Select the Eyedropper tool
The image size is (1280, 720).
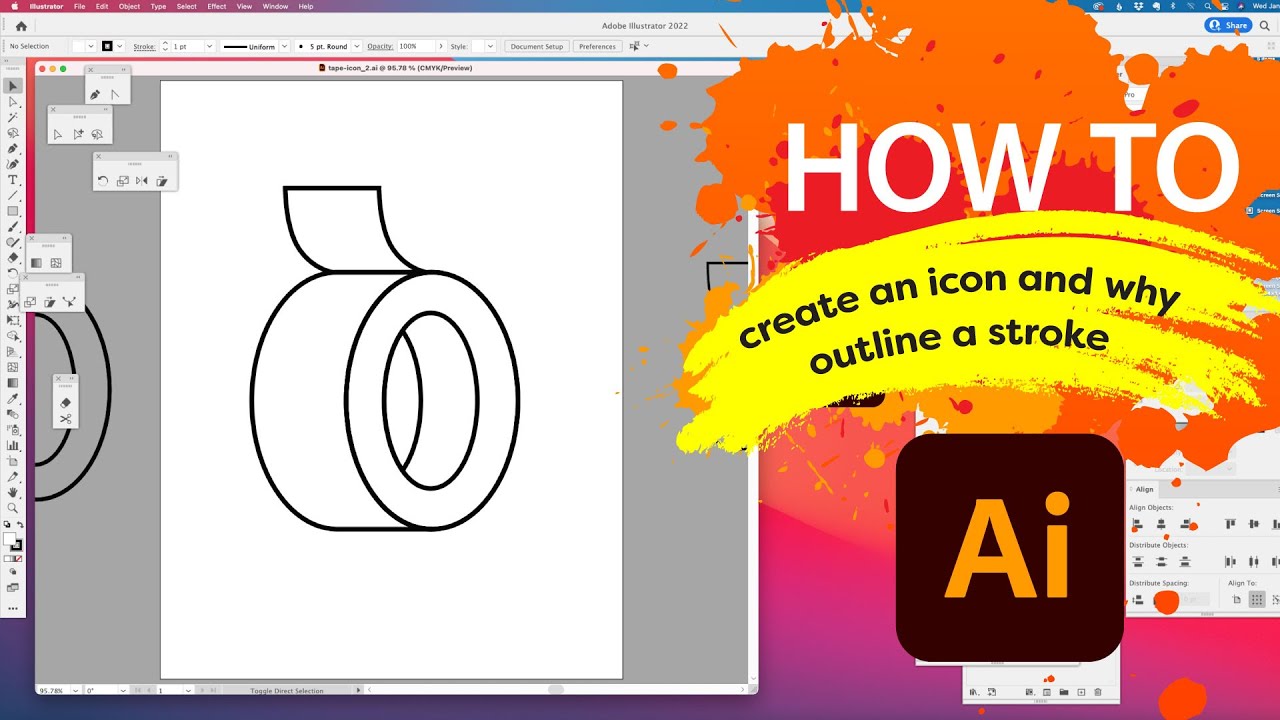click(x=13, y=398)
